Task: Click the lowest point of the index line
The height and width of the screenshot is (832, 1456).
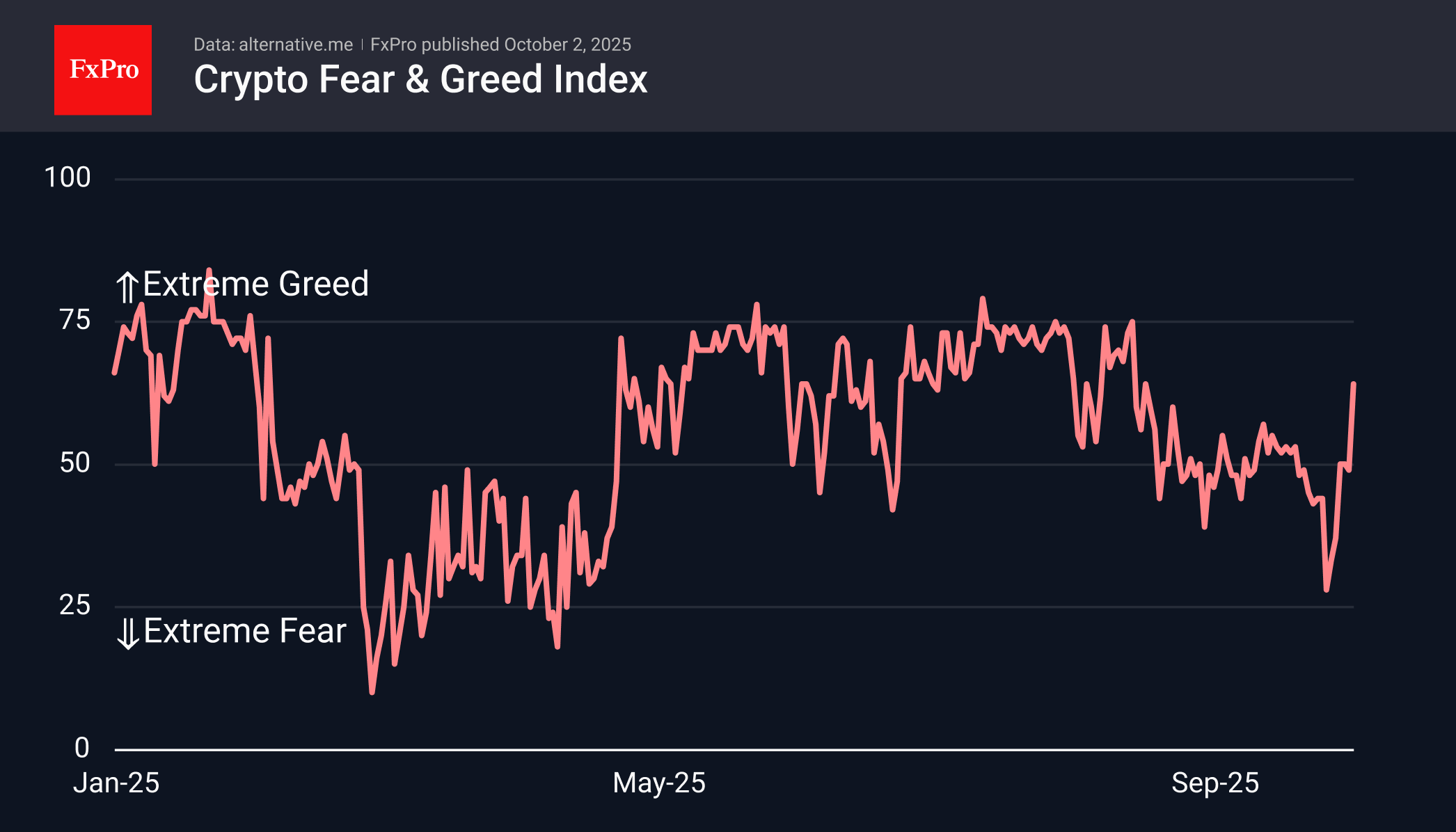Action: click(372, 692)
